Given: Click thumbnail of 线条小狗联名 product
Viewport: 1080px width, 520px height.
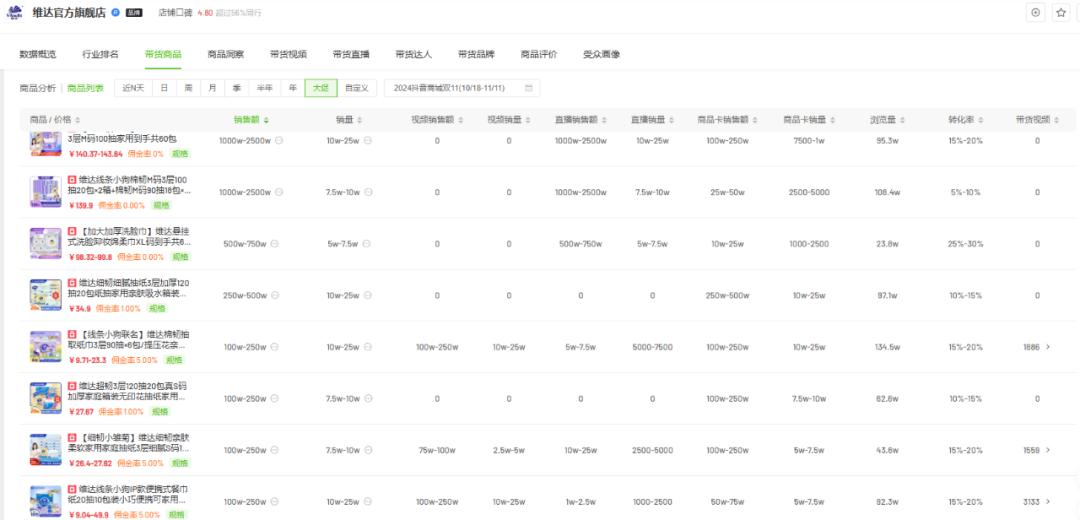Looking at the screenshot, I should point(46,346).
